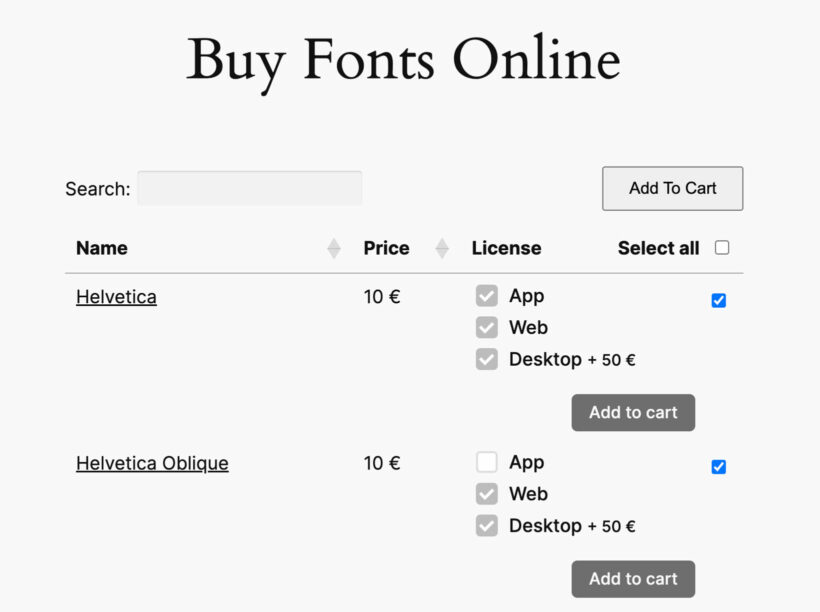The height and width of the screenshot is (612, 820).
Task: Uncheck the Helvetica Oblique row selection checkbox
Action: pos(719,467)
